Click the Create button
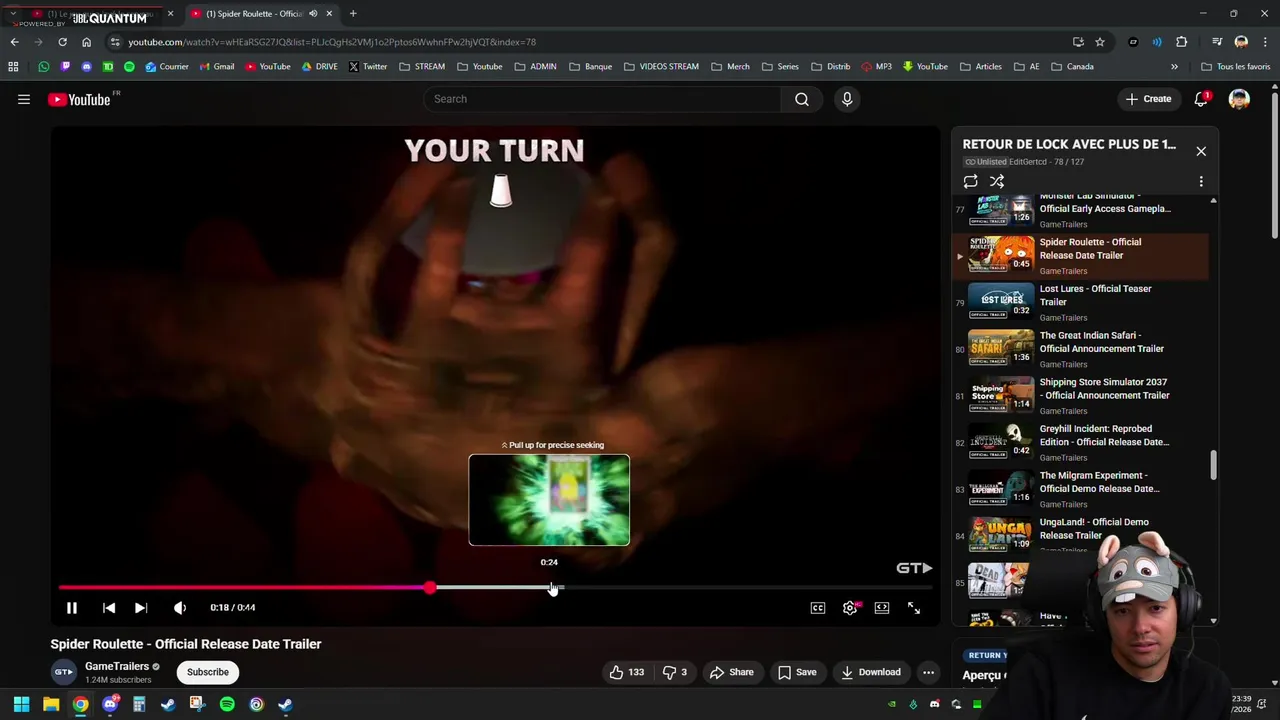The image size is (1280, 720). [1148, 99]
